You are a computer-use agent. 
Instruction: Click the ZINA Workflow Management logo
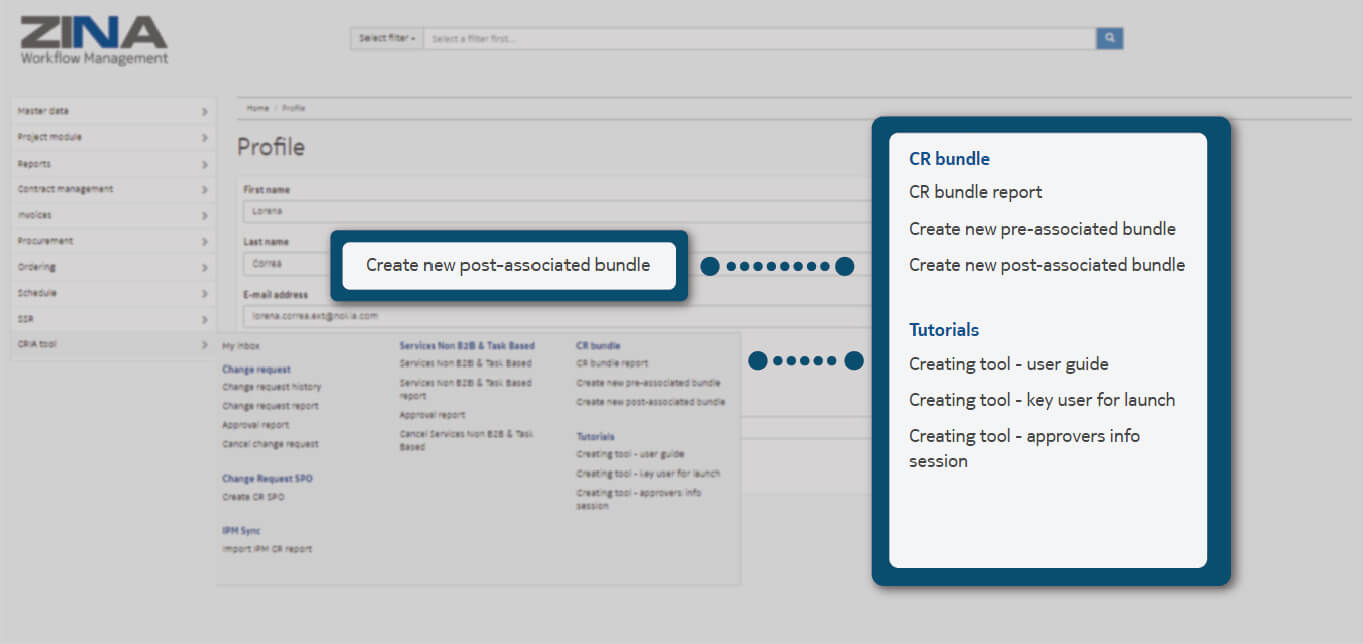(x=94, y=40)
